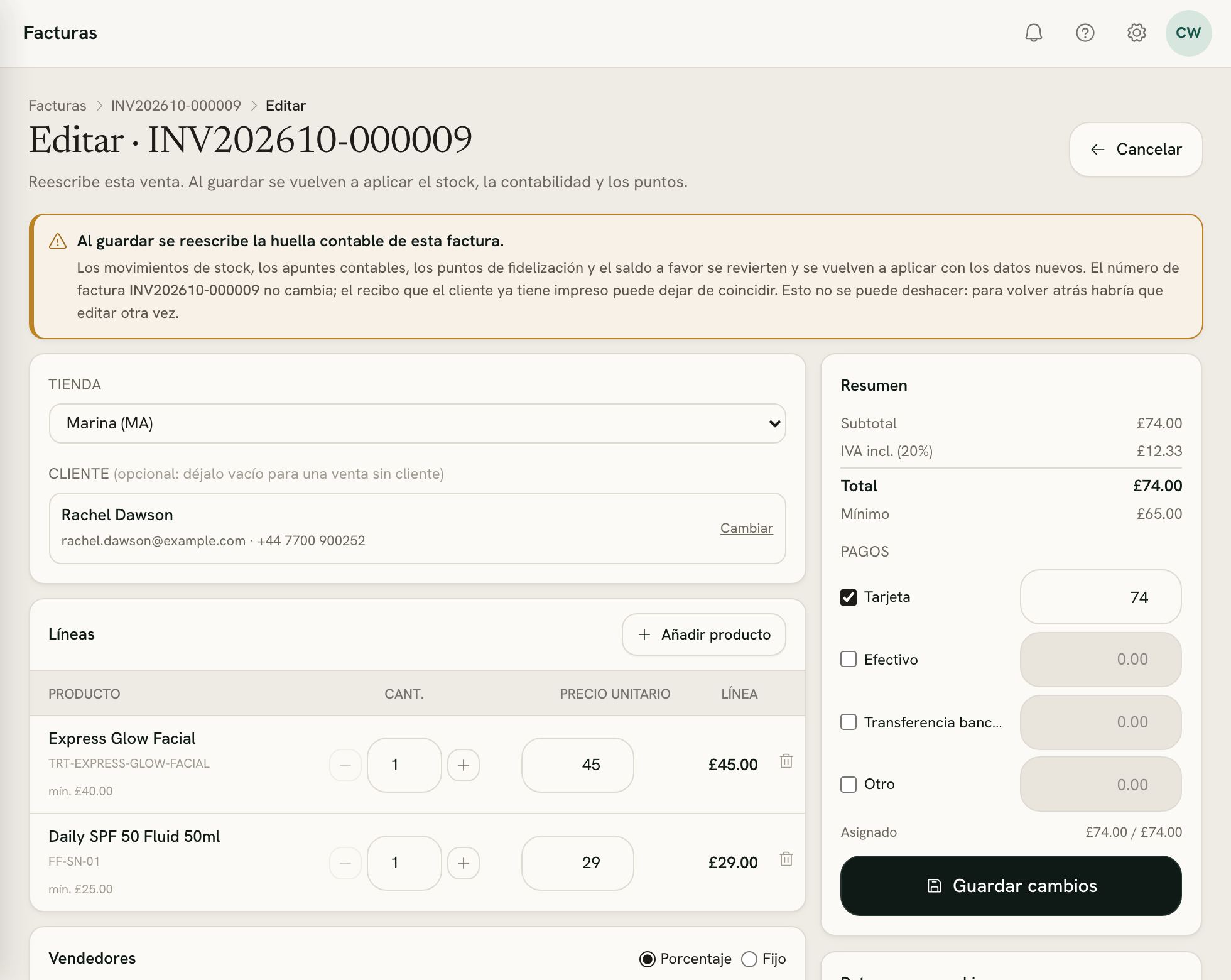This screenshot has height=980, width=1231.
Task: Delete the Daily SPF 50 Fluid line
Action: pyautogui.click(x=786, y=859)
